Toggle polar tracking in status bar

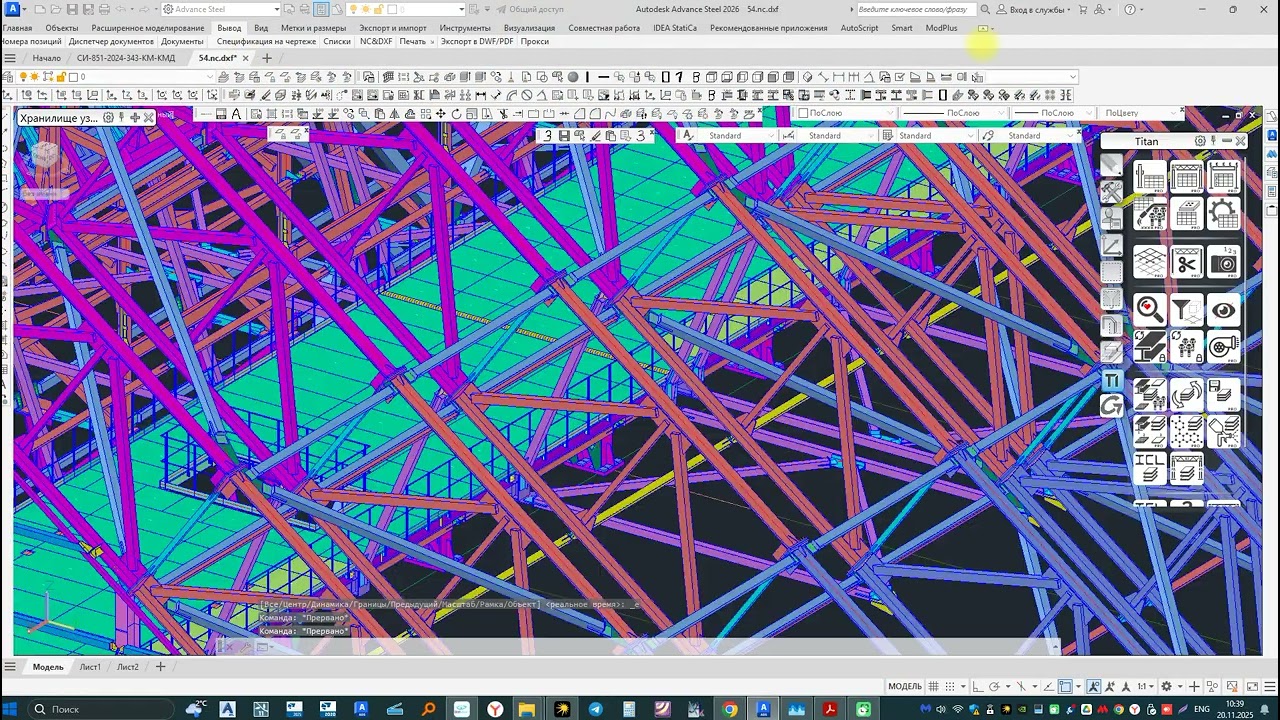995,686
